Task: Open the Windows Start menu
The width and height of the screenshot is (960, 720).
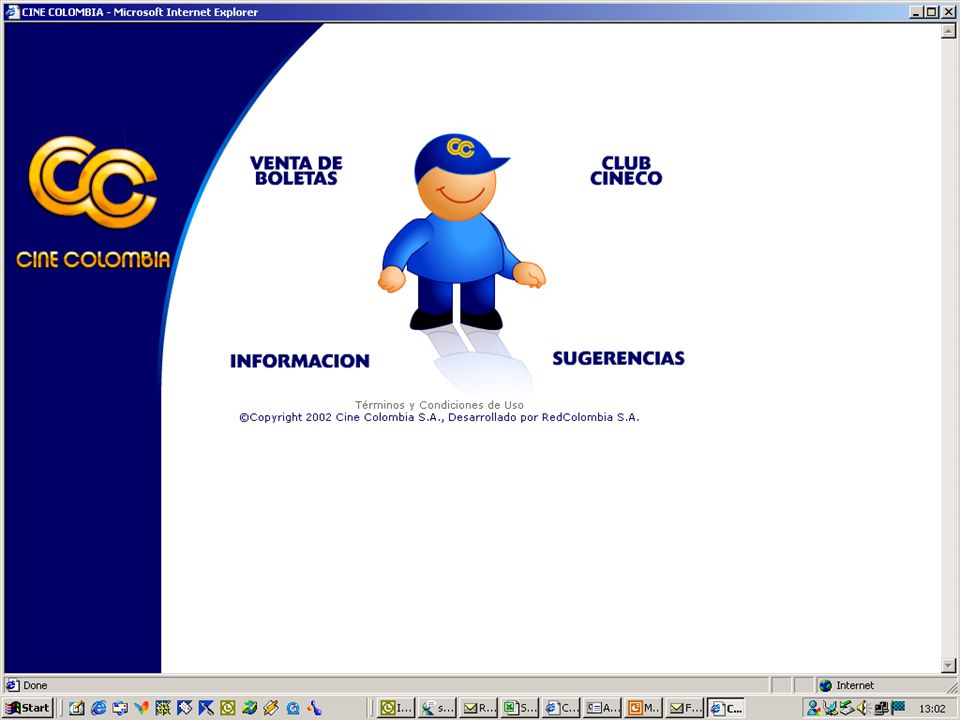Action: tap(28, 708)
